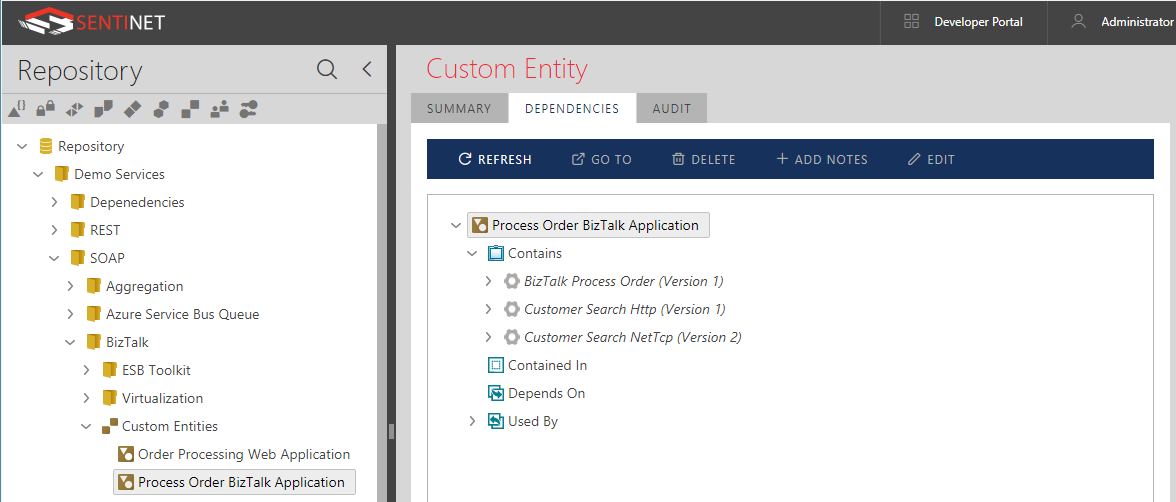Screen dimensions: 1176x502
Task: Collapse the Custom Entities node
Action: [x=86, y=426]
